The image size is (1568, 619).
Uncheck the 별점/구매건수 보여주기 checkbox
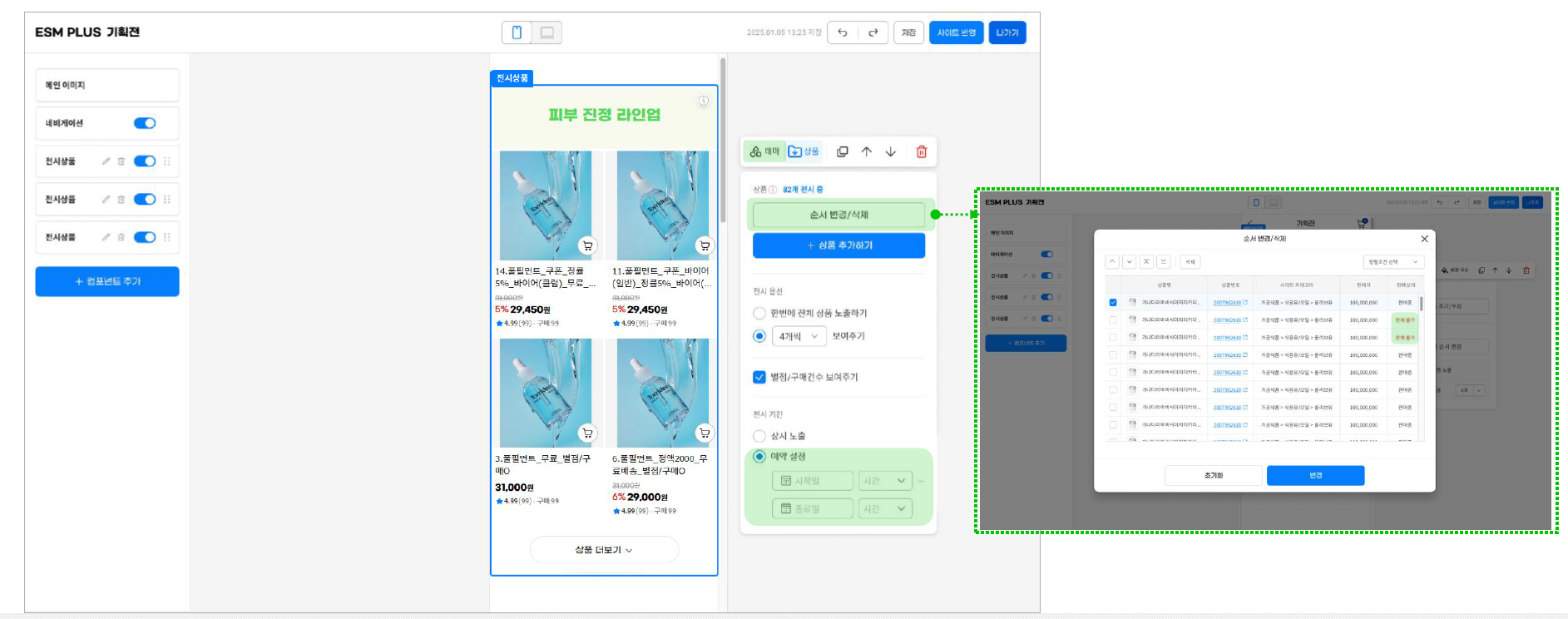click(x=759, y=377)
